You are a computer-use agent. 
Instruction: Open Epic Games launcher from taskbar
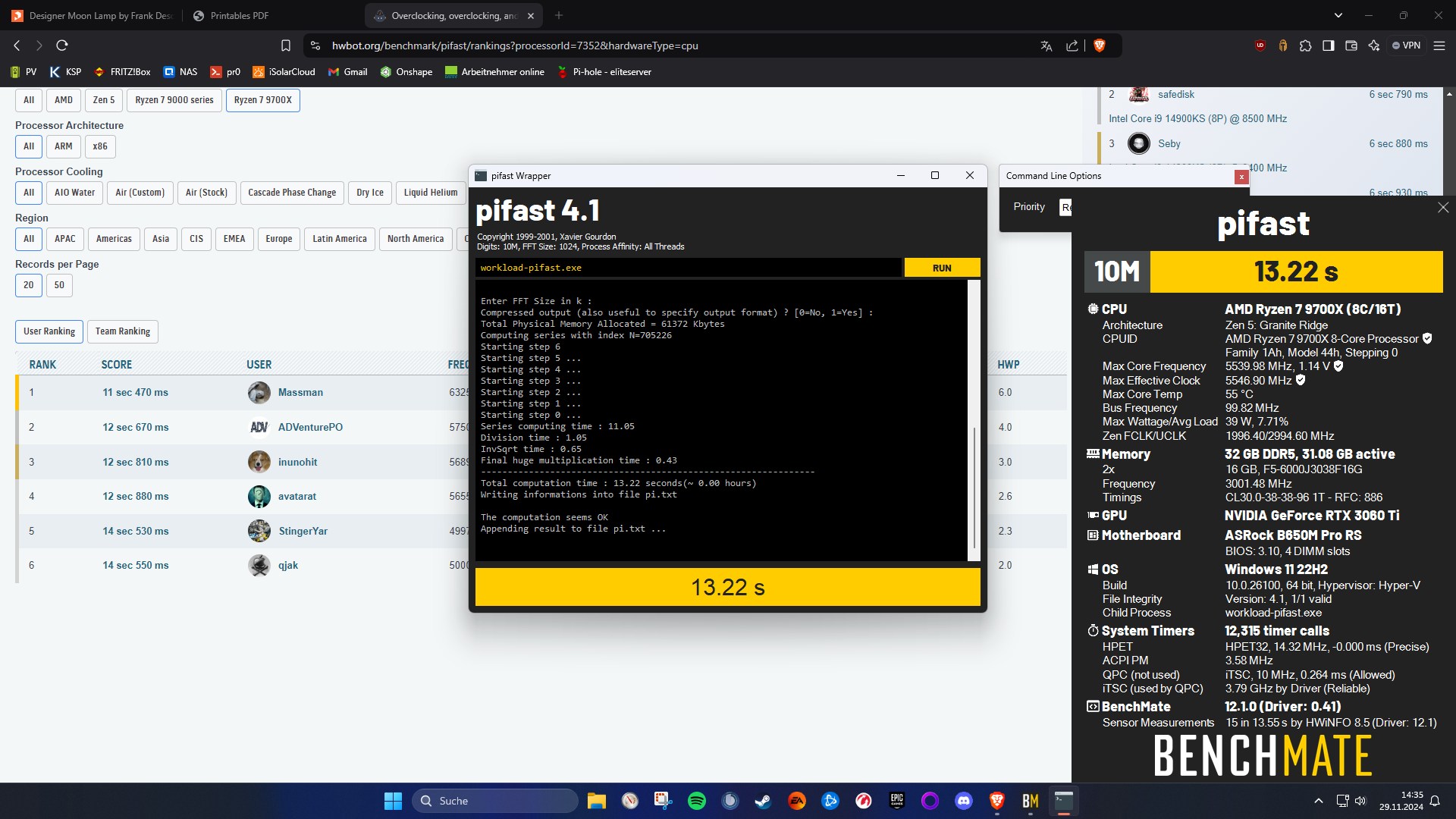point(897,801)
